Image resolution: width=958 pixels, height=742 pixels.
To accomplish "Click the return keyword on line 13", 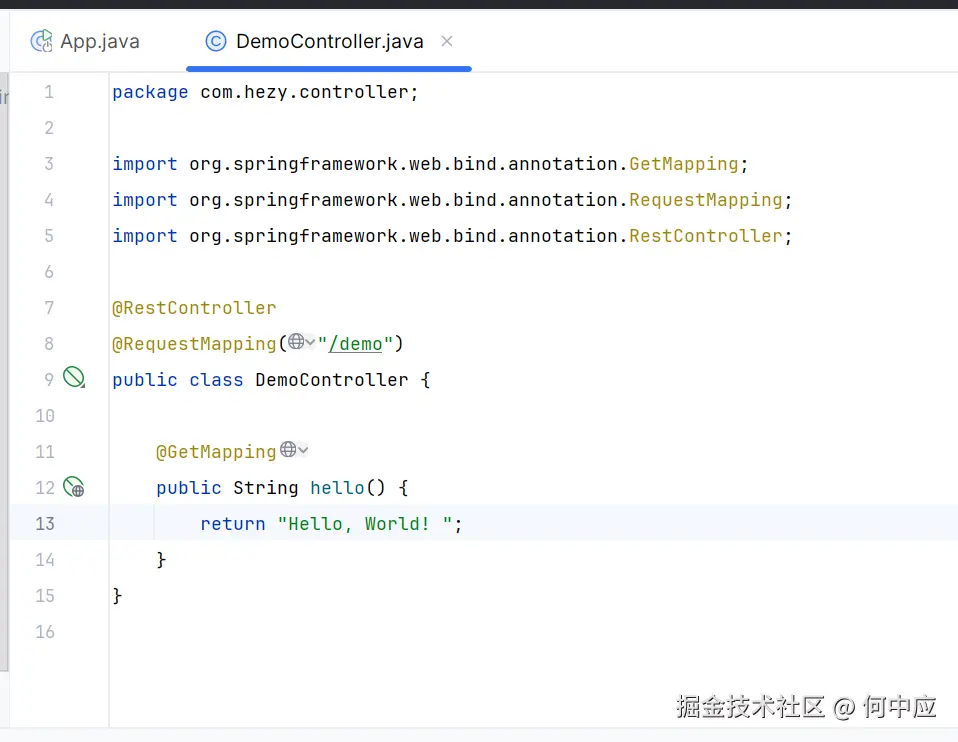I will tap(233, 524).
